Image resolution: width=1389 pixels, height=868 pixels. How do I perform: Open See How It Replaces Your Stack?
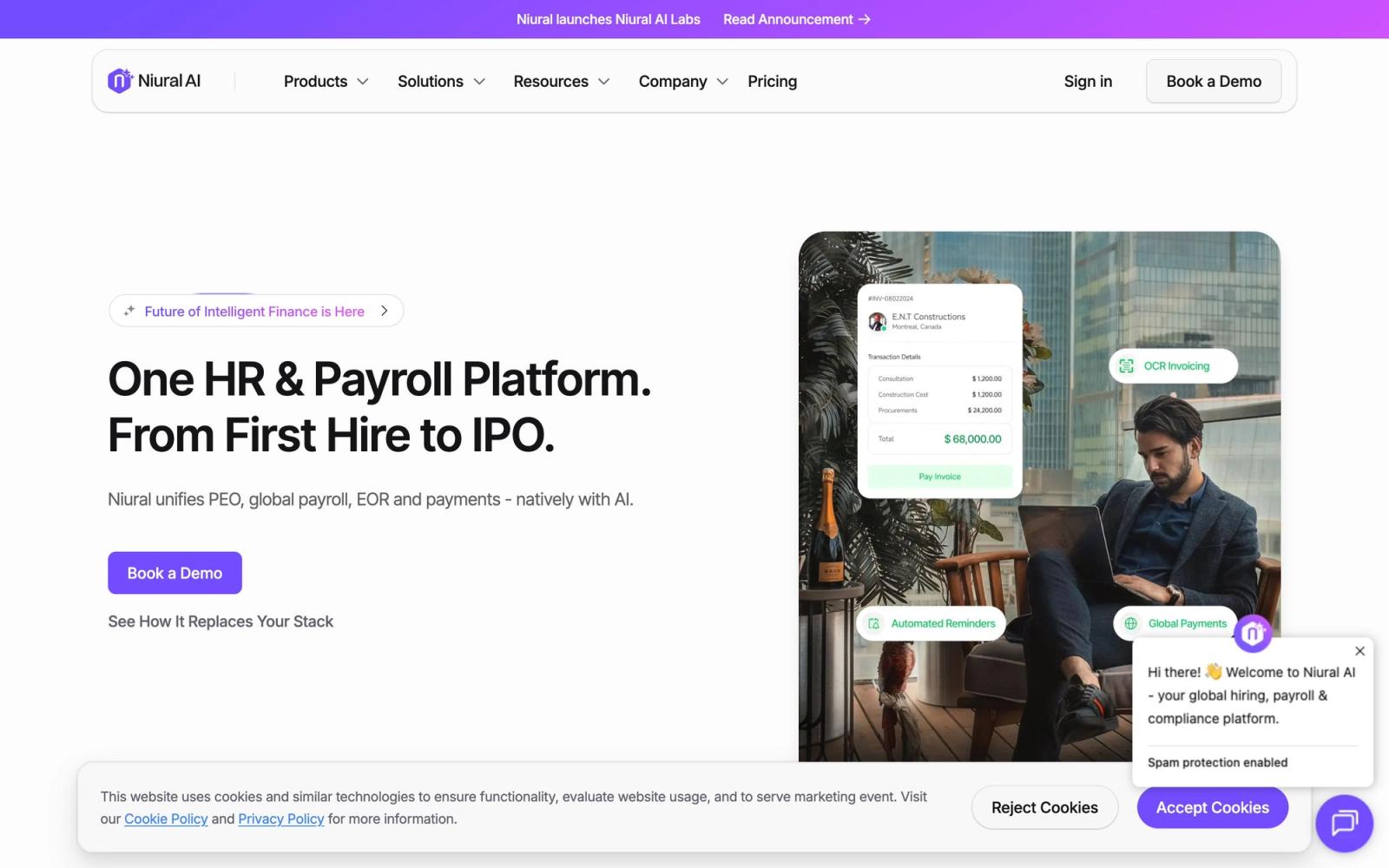pos(221,621)
